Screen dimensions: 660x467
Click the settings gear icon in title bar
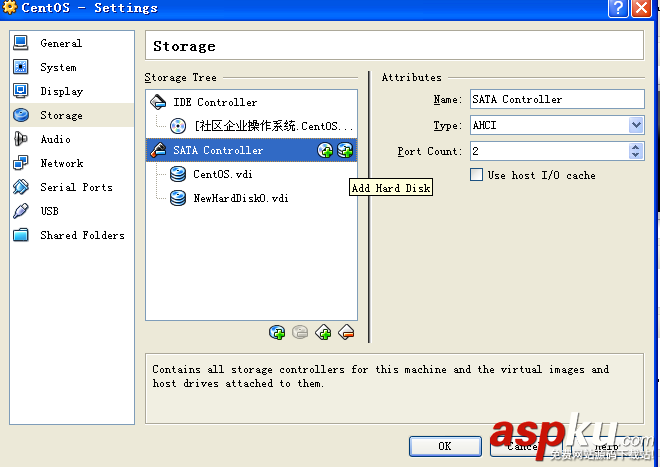click(x=10, y=7)
